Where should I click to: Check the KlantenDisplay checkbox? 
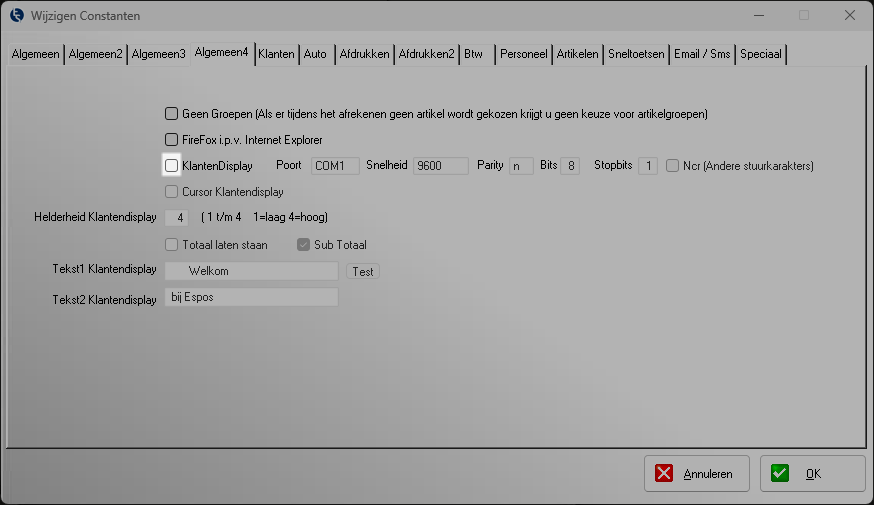[x=172, y=166]
